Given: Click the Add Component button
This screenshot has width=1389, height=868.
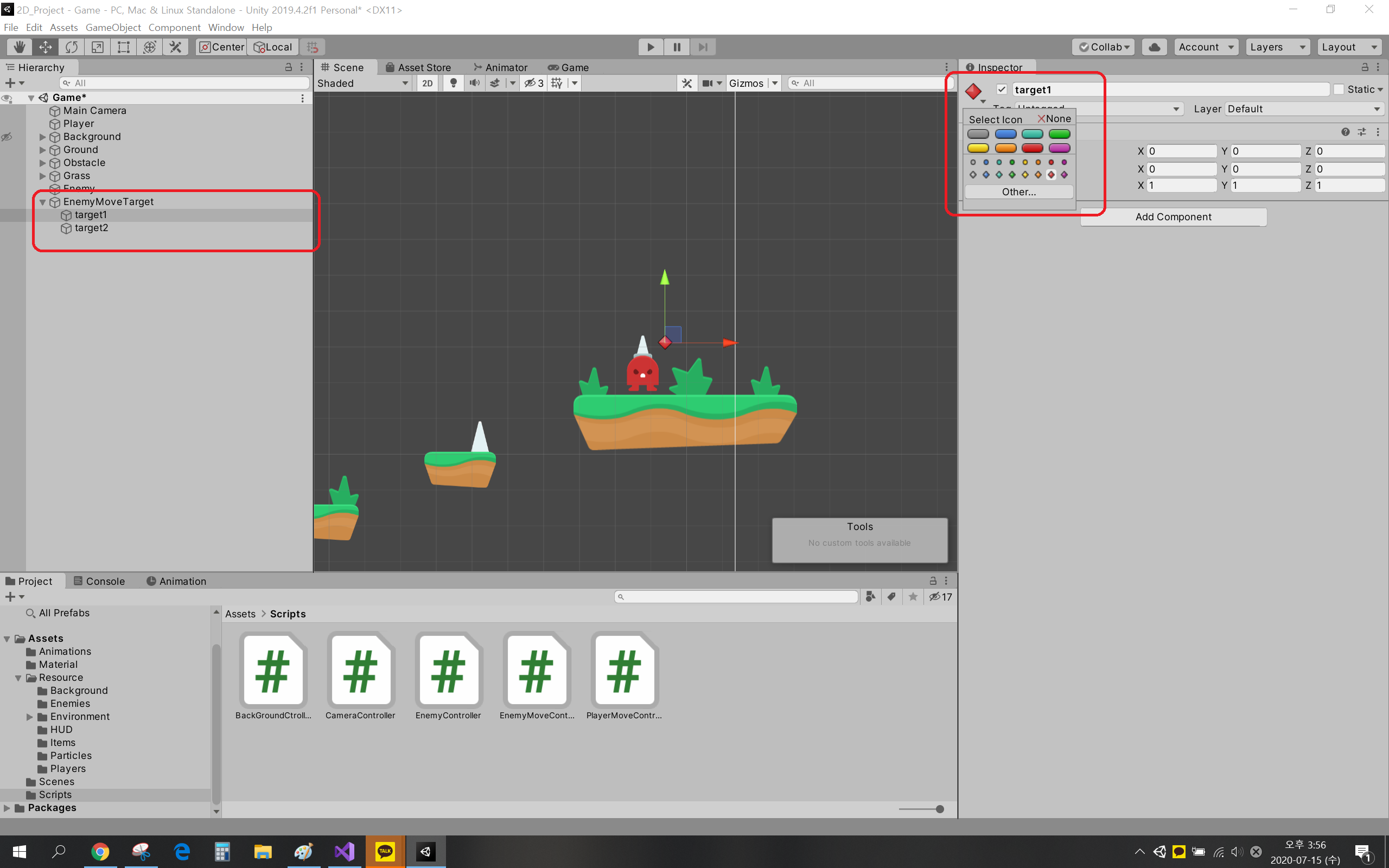Looking at the screenshot, I should 1173,217.
